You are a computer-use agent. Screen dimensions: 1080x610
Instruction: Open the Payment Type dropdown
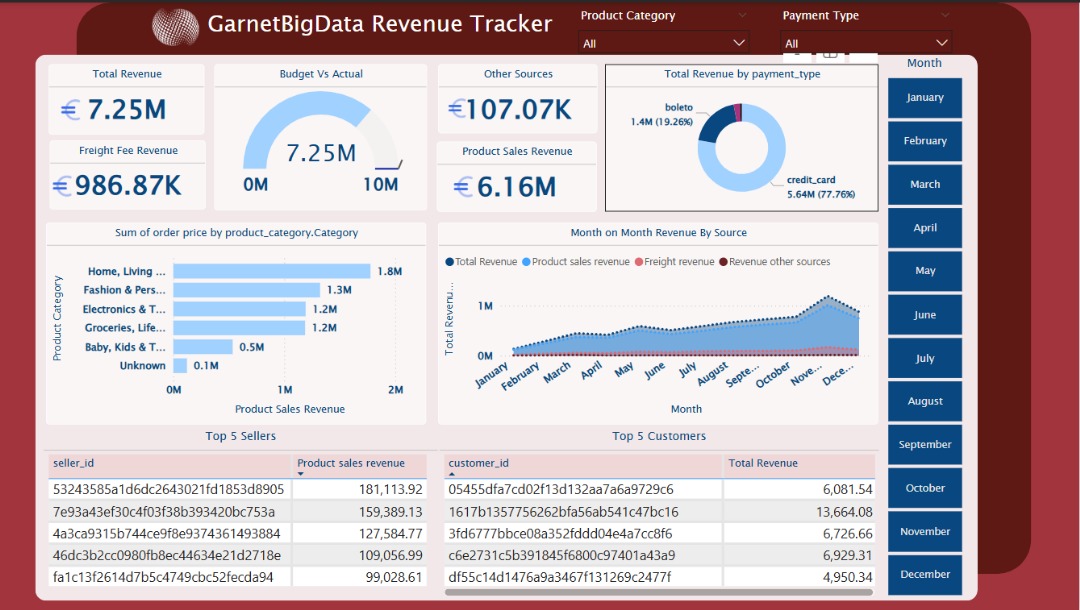(x=866, y=43)
